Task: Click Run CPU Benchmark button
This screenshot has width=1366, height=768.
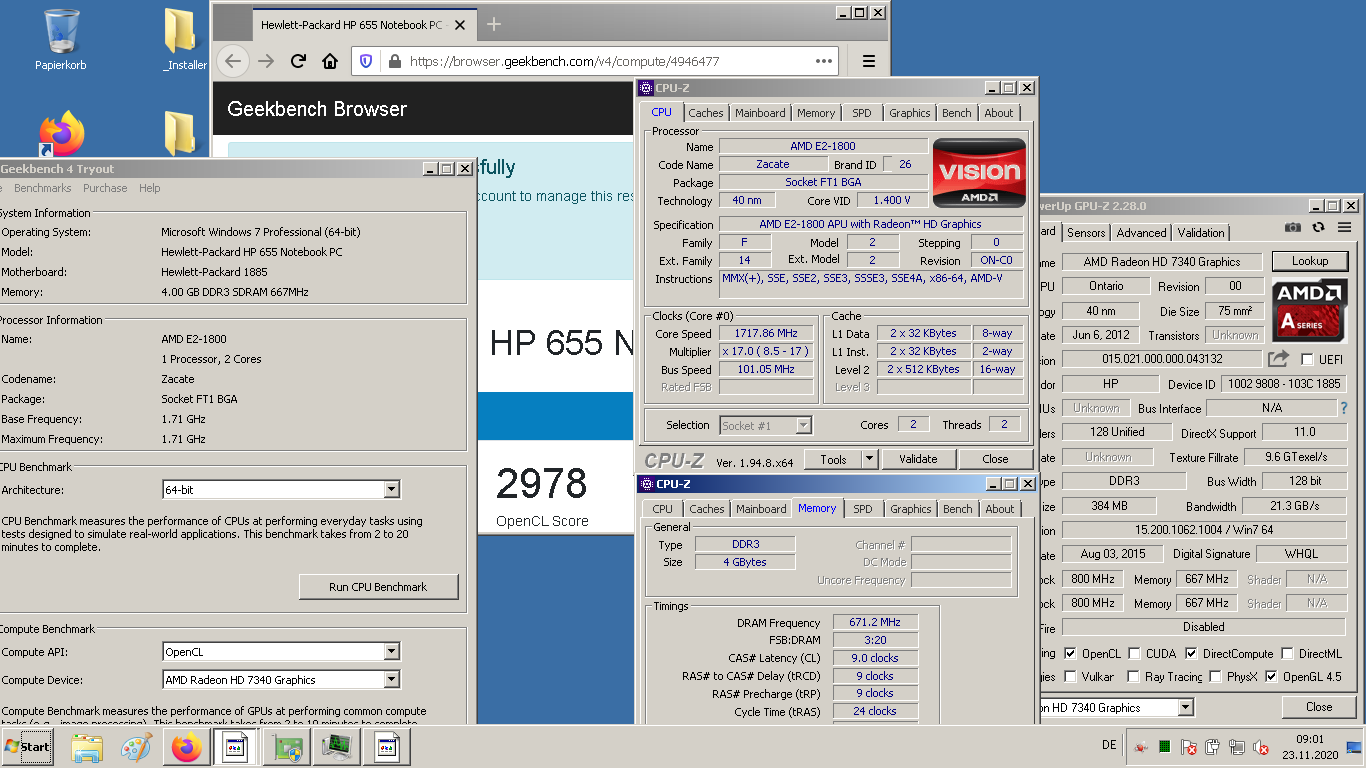Action: 378,587
